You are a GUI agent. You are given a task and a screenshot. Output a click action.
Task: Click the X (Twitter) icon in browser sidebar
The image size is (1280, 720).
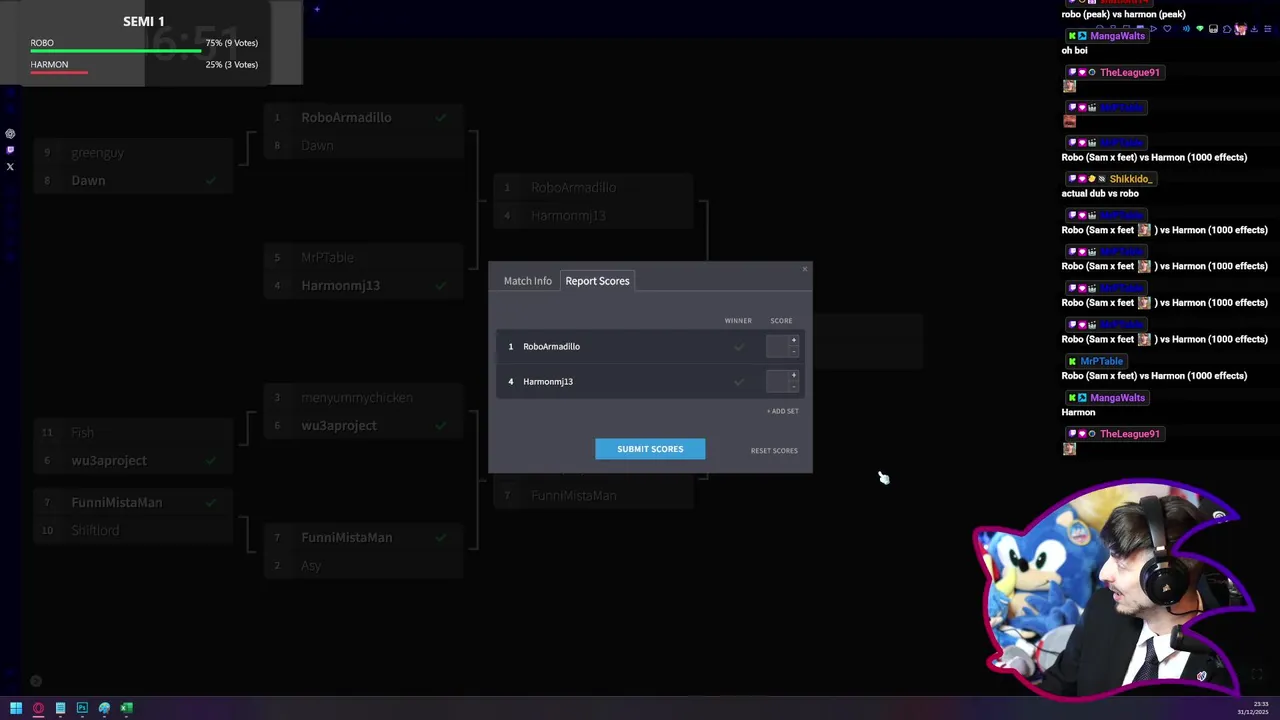point(10,167)
